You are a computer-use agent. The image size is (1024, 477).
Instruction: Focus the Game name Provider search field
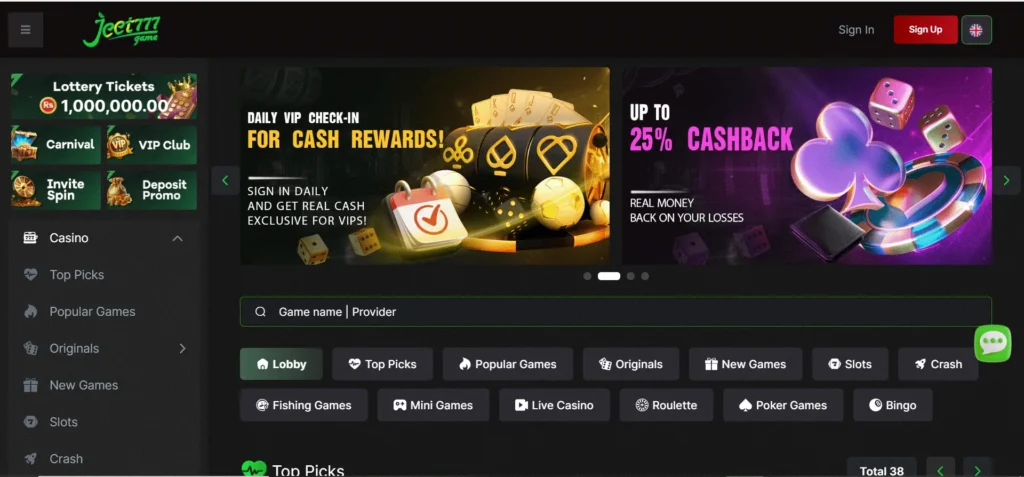tap(616, 312)
